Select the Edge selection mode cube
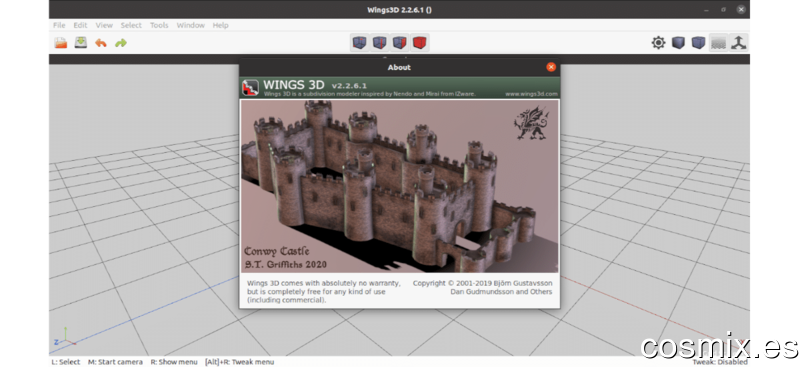This screenshot has width=800, height=367. coord(380,43)
